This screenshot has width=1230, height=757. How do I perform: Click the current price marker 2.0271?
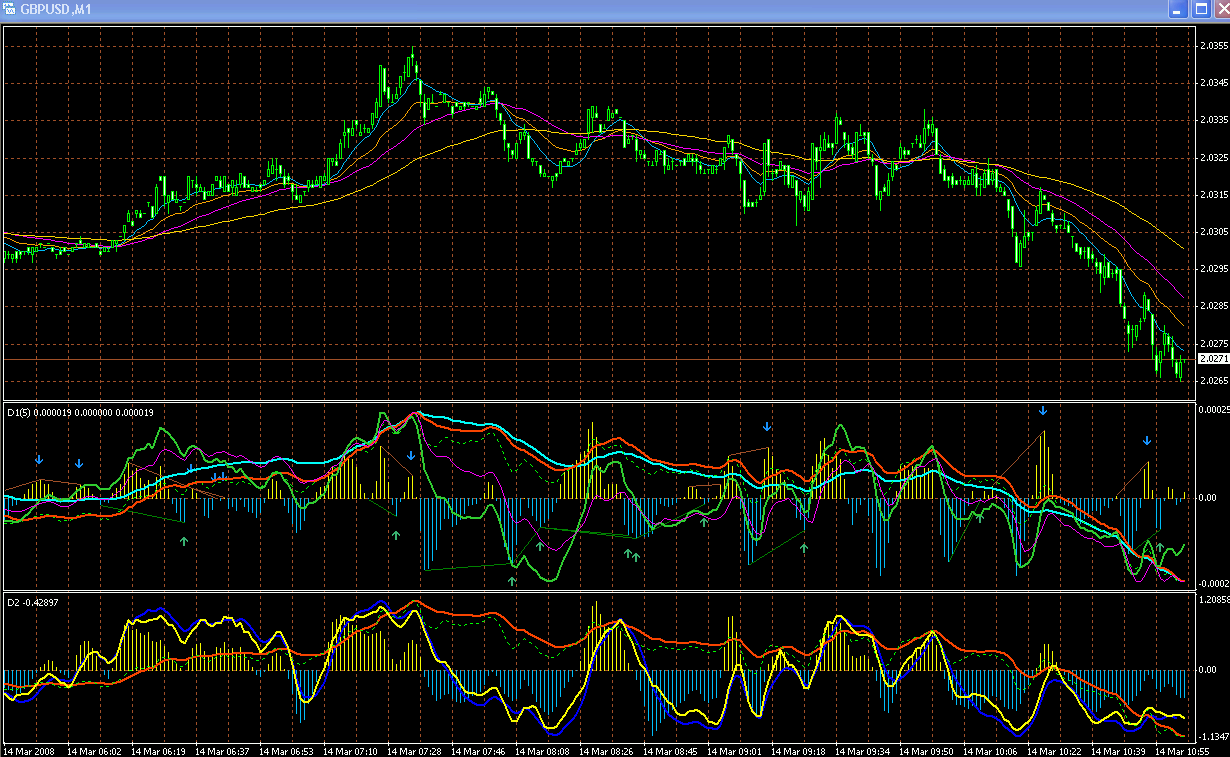pyautogui.click(x=1212, y=358)
